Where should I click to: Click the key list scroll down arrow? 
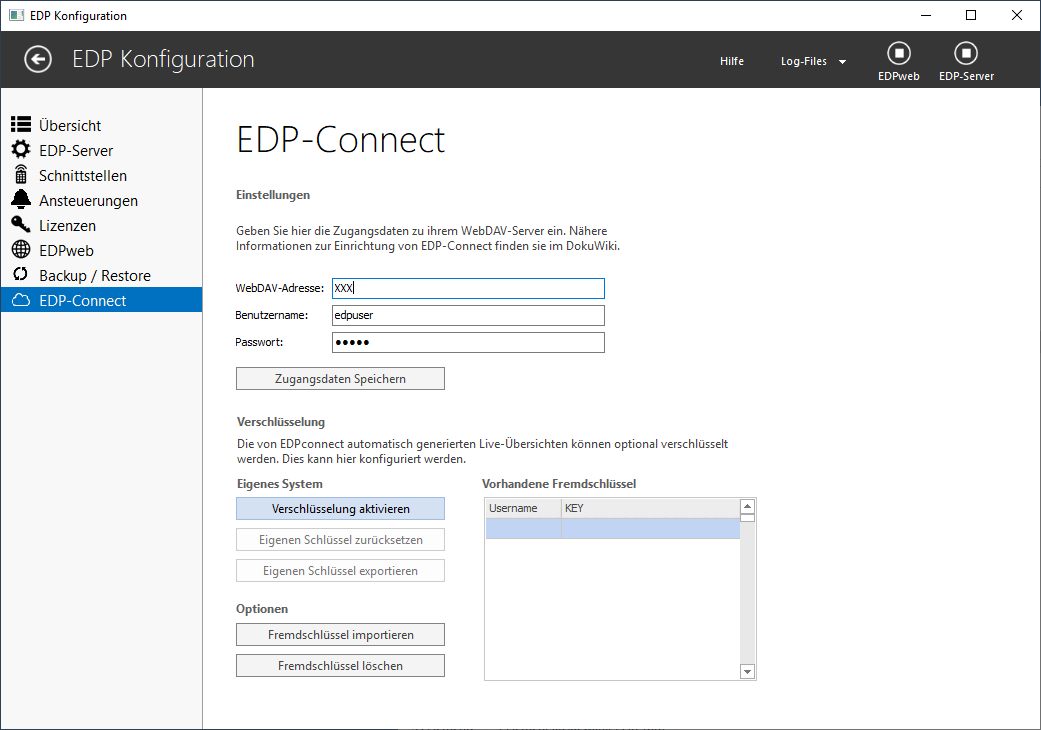click(x=748, y=672)
